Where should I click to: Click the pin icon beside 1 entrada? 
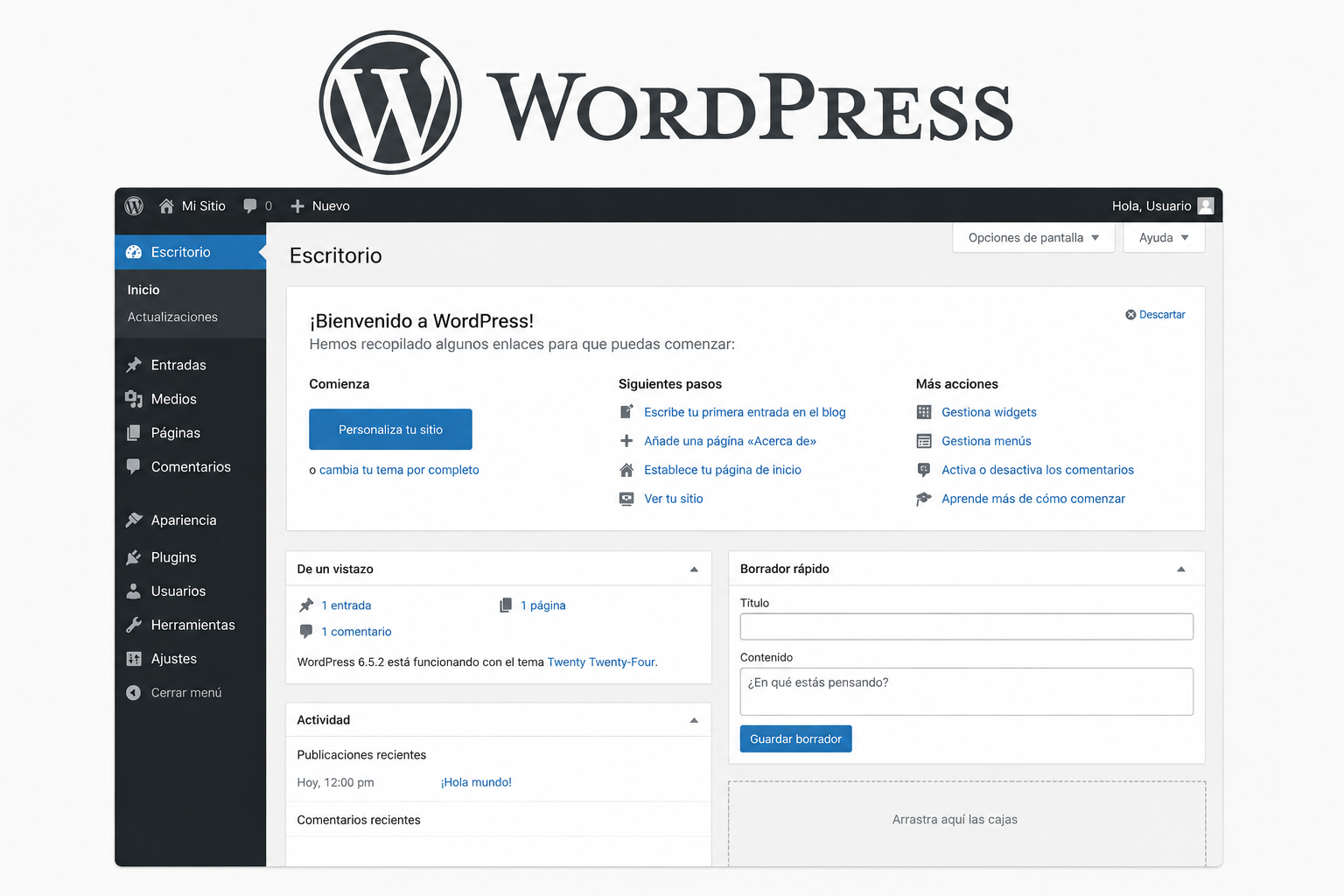click(306, 605)
